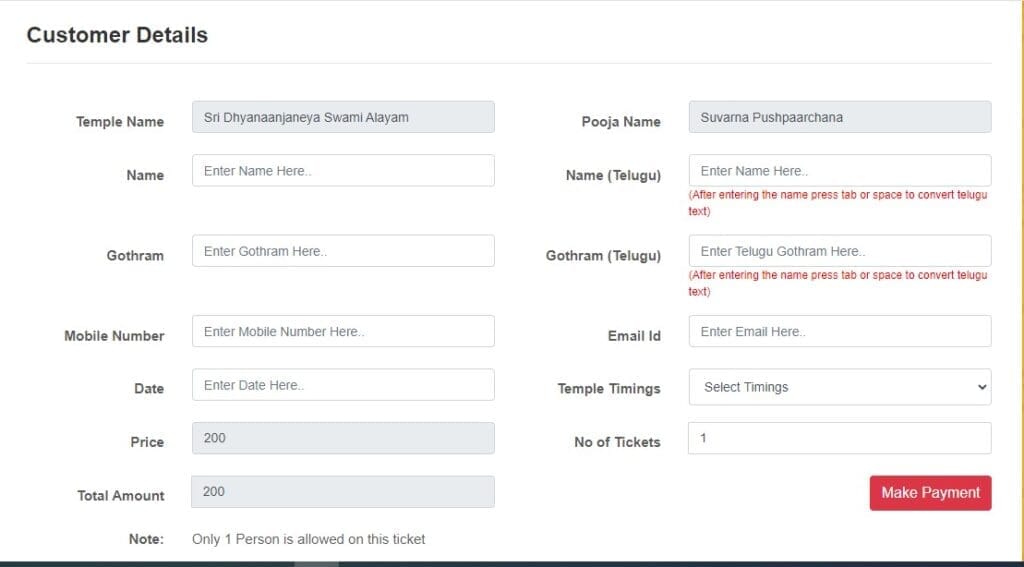Click the Temple Timings label
This screenshot has height=567, width=1024.
pos(609,389)
